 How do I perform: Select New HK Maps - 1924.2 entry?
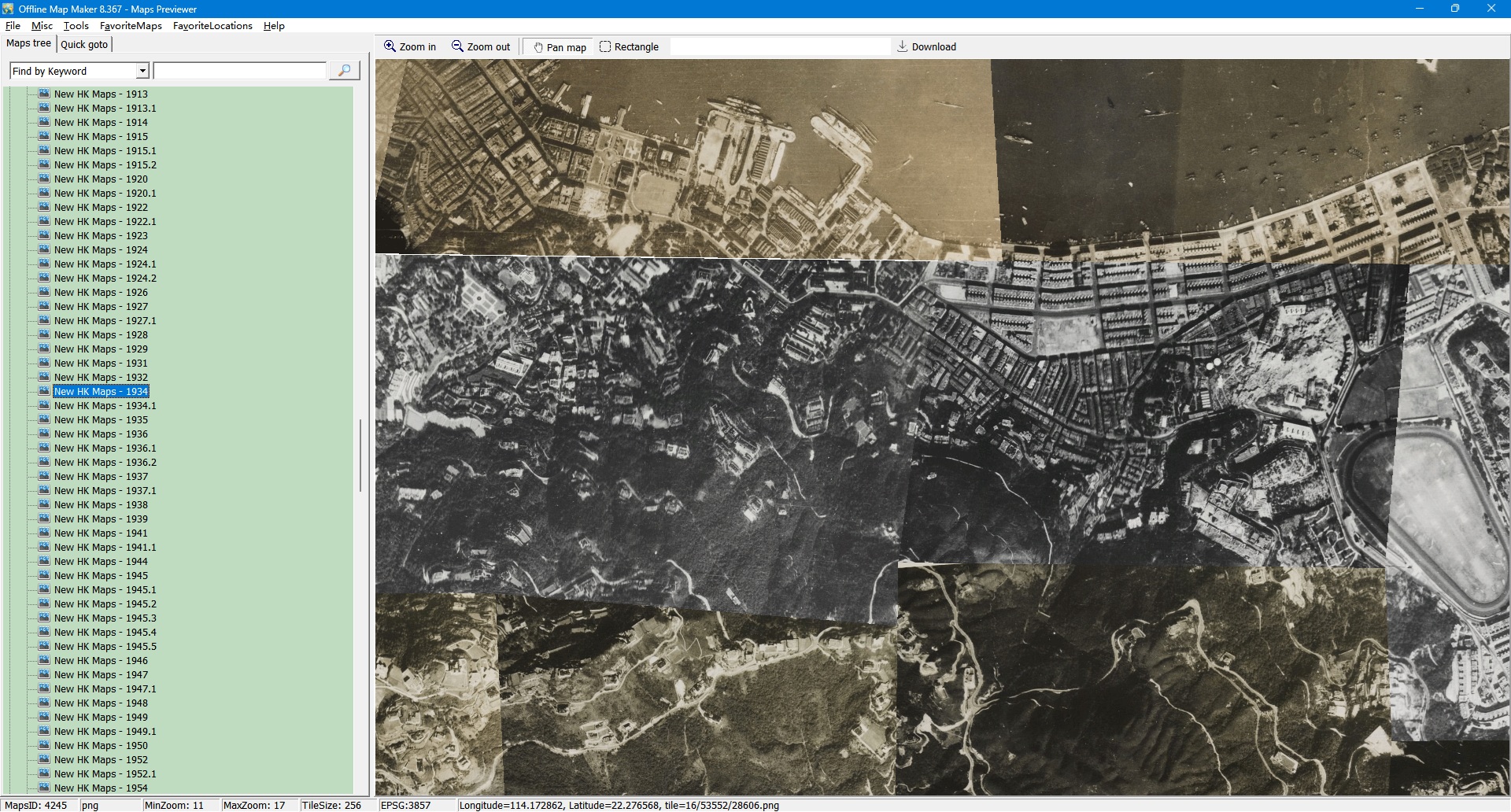click(105, 278)
